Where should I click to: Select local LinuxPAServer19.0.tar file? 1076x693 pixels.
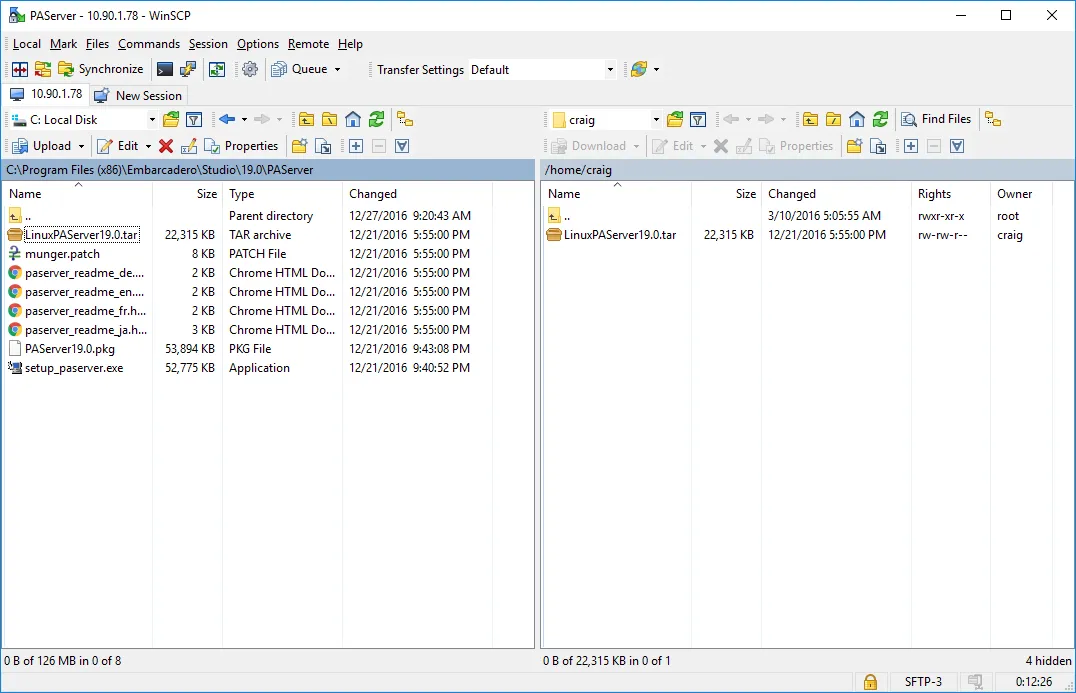82,235
